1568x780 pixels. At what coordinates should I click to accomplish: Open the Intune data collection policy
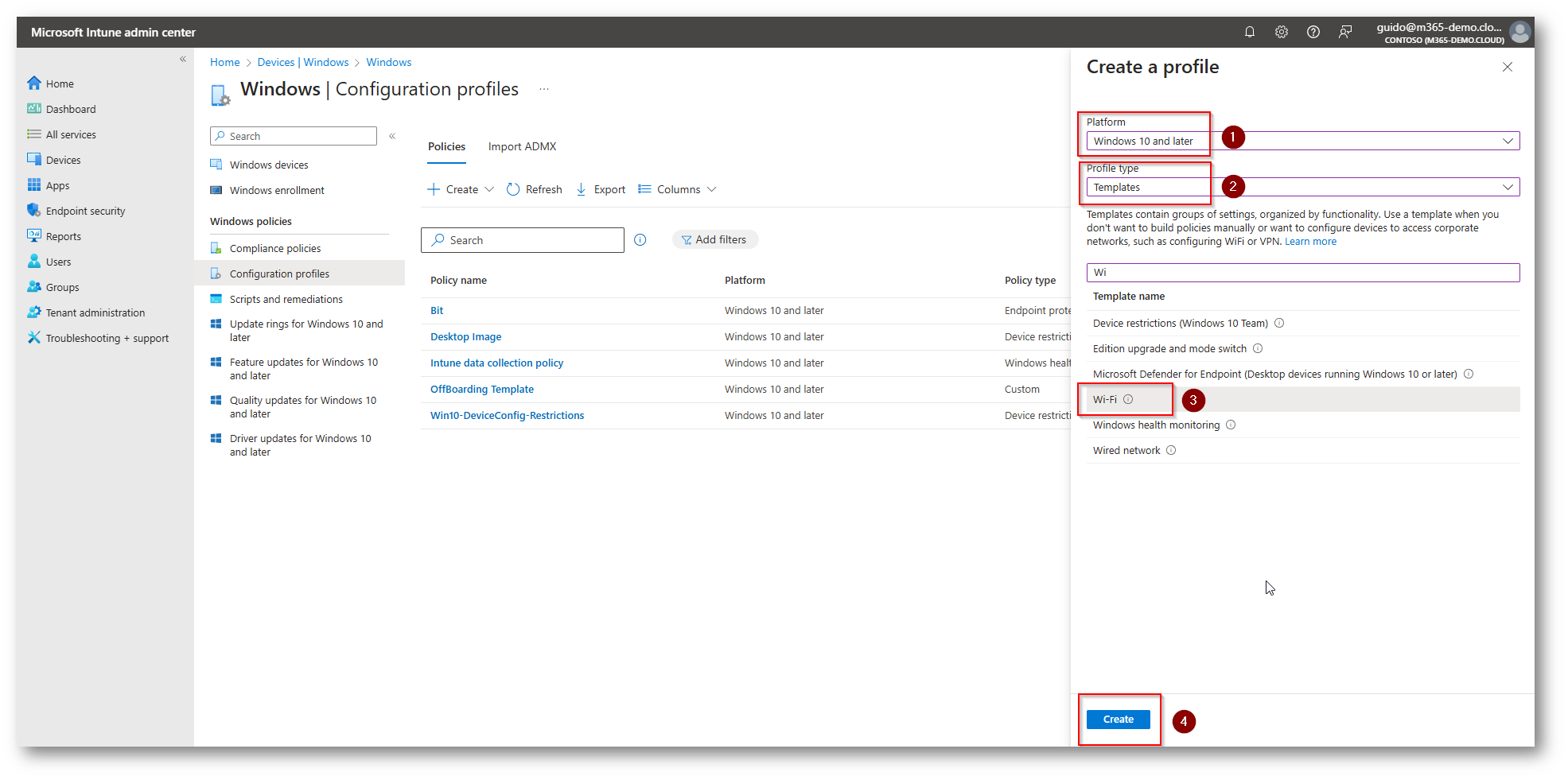[x=496, y=363]
